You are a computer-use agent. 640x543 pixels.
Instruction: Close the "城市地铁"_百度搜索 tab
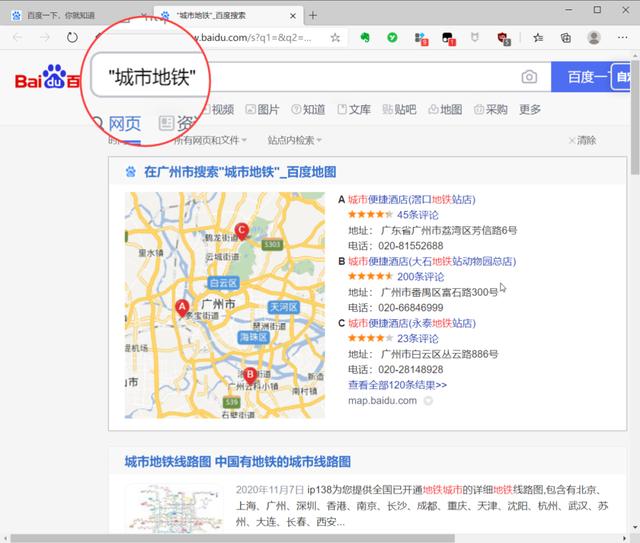293,16
